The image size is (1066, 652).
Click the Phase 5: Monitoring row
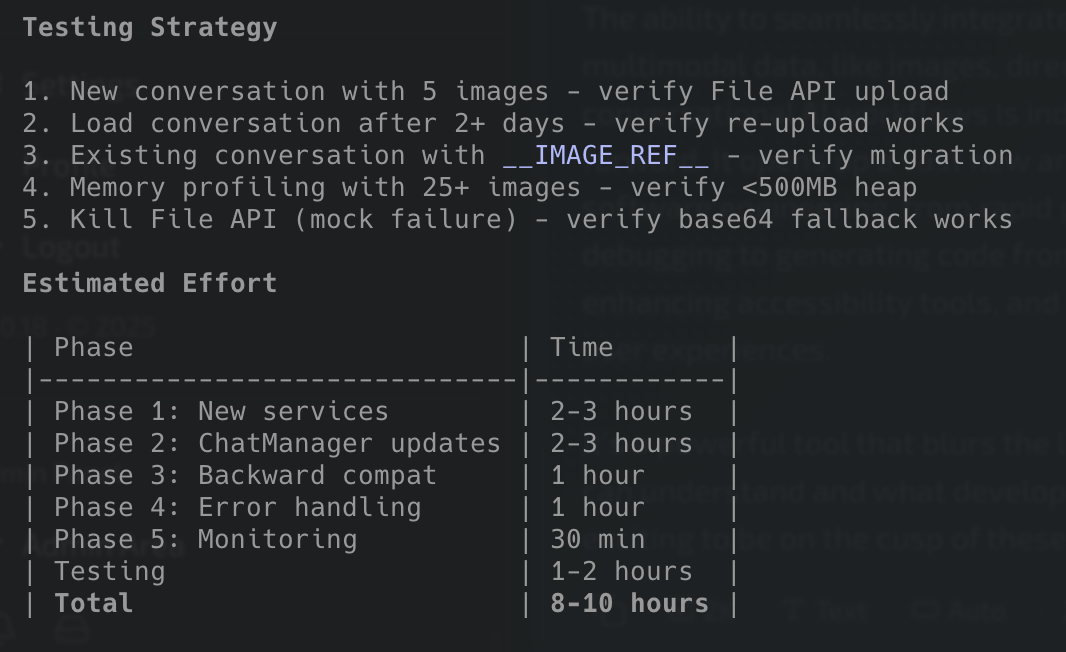(x=205, y=539)
